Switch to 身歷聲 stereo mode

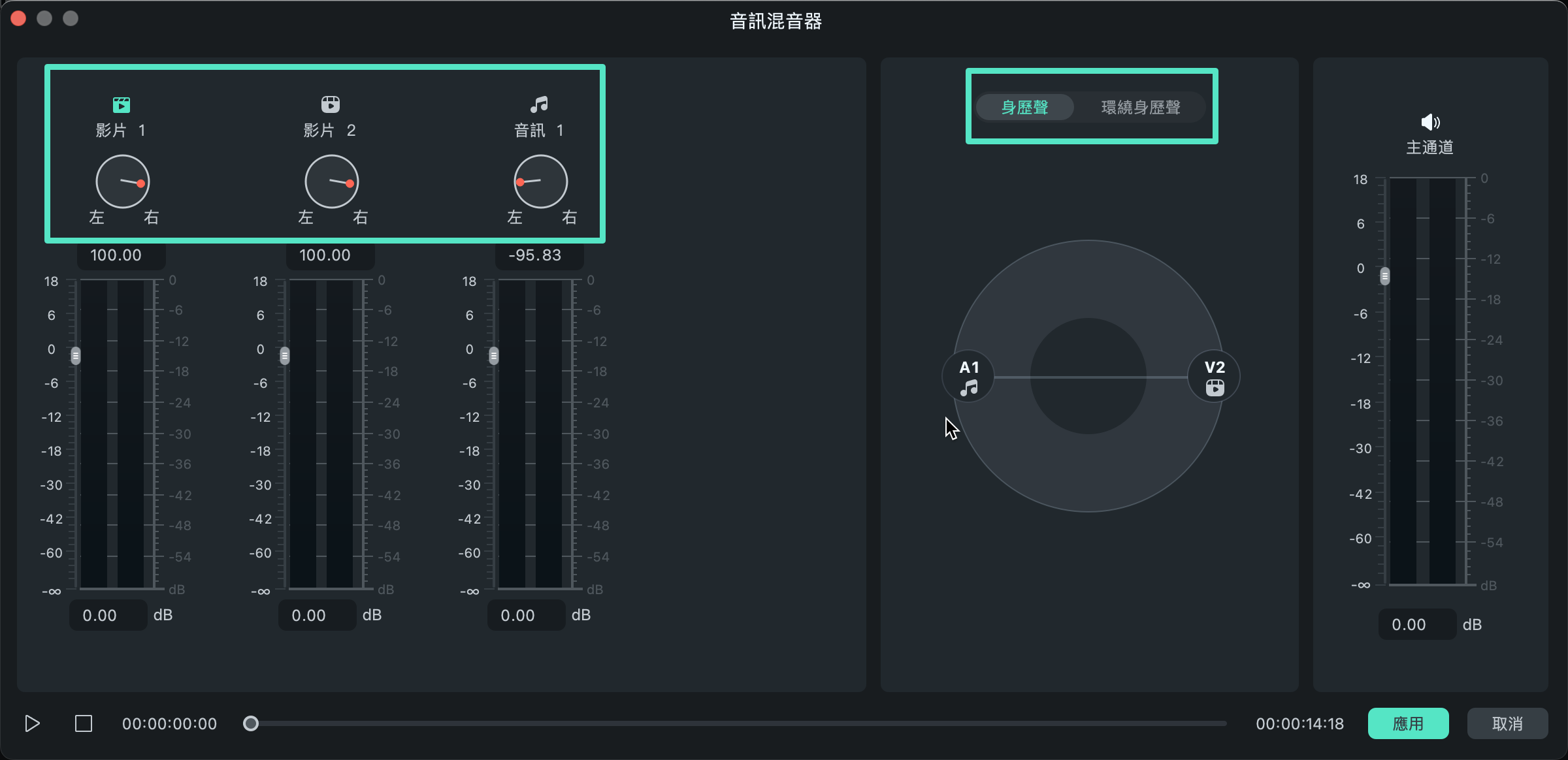click(1024, 107)
